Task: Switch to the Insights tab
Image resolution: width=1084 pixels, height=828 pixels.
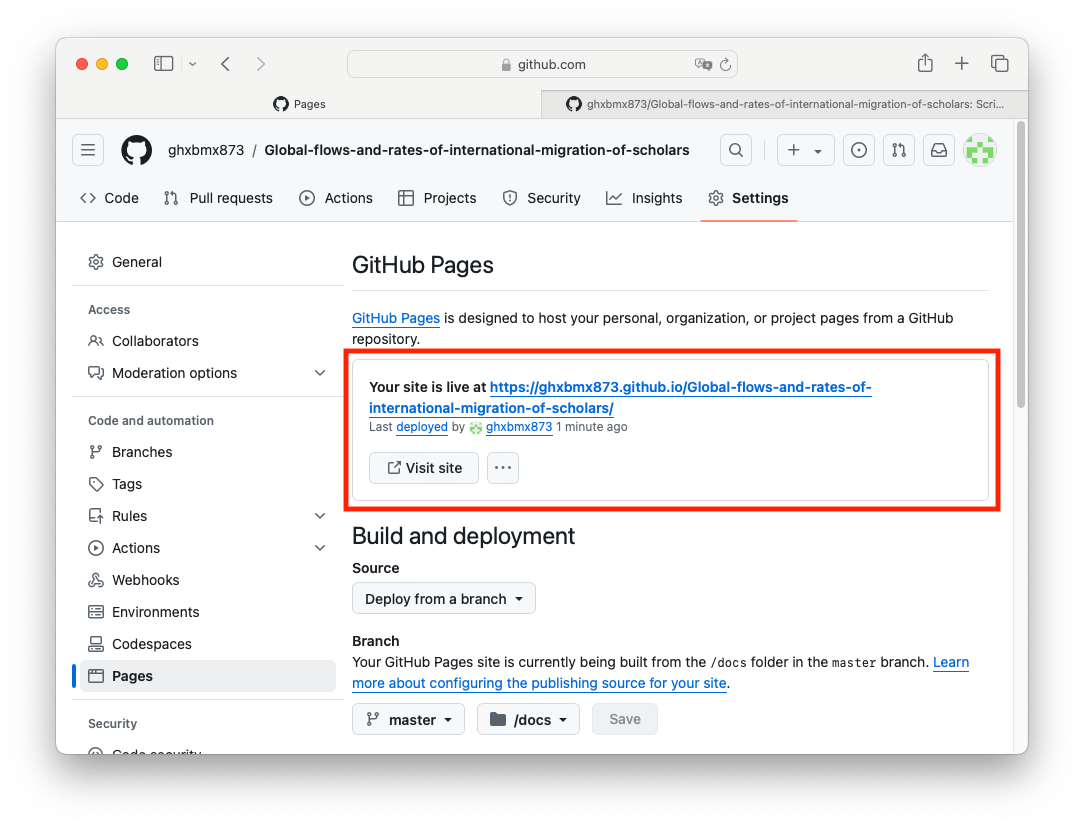Action: click(644, 198)
